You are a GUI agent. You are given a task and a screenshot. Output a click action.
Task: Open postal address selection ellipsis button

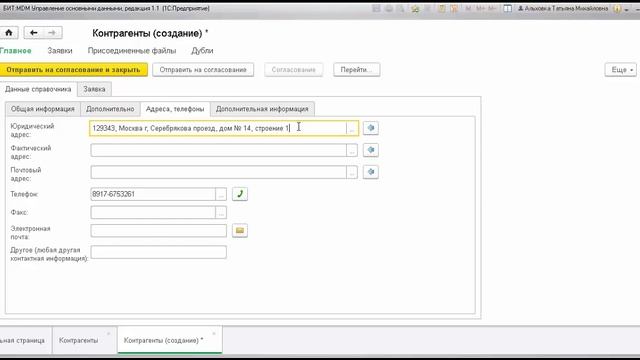click(351, 172)
